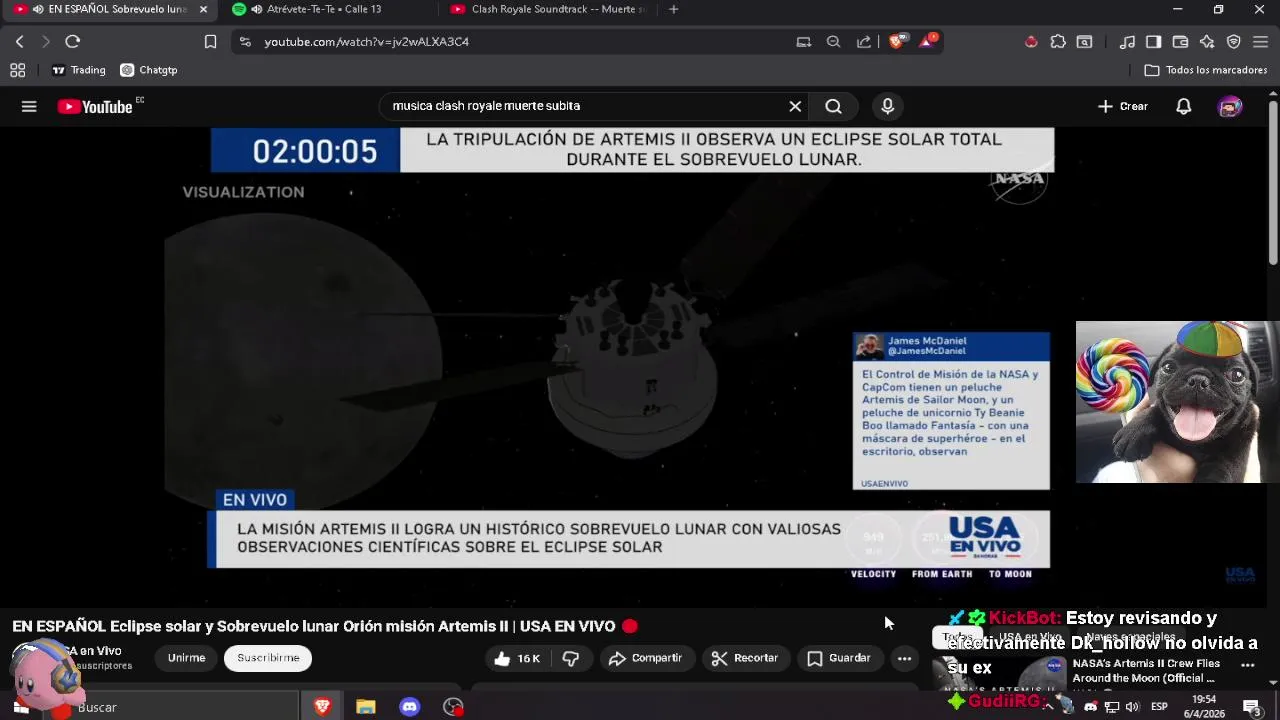
Task: Open Brave browser in the taskbar
Action: (x=322, y=707)
